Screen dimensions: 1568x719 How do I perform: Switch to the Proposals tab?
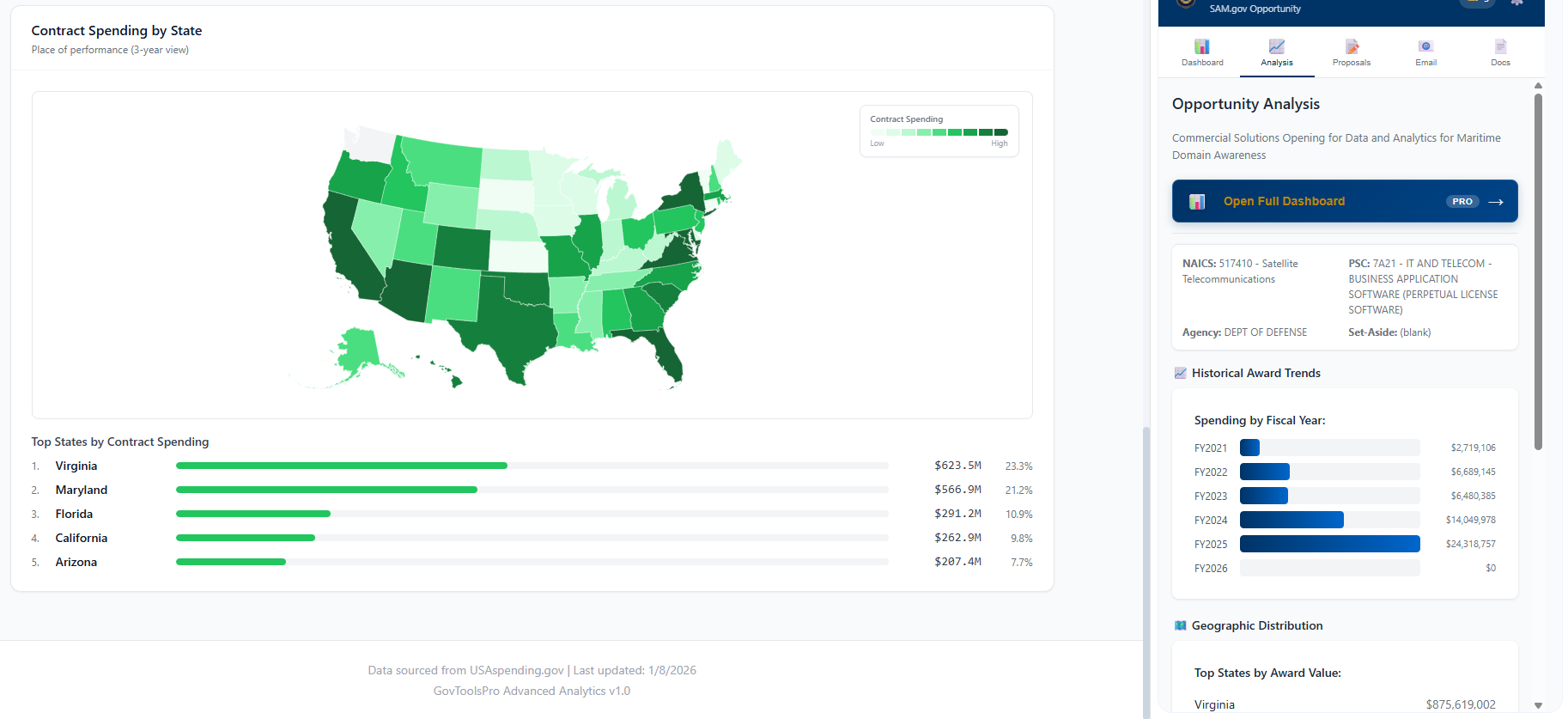click(x=1351, y=53)
